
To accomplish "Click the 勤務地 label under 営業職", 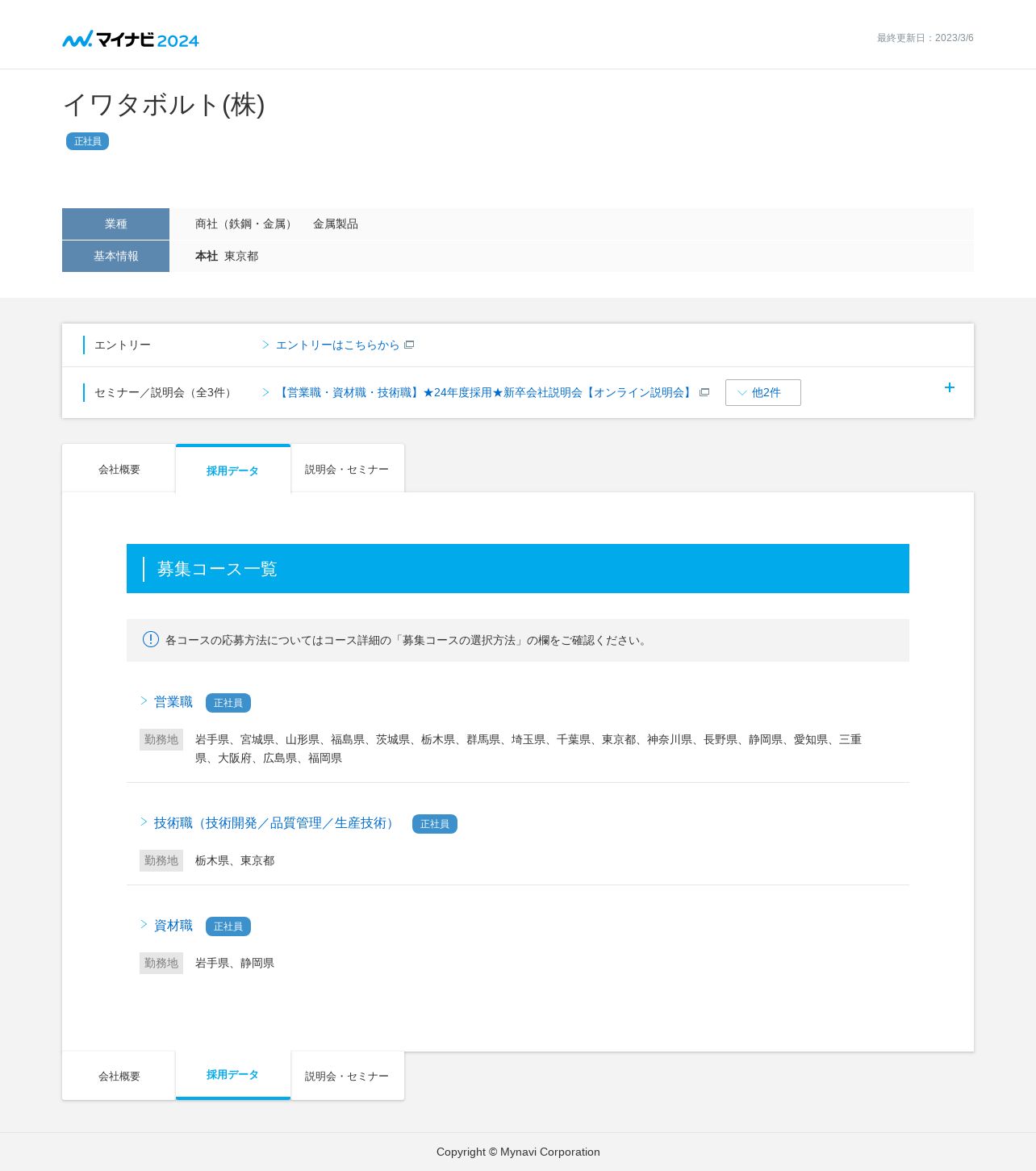I will click(x=161, y=739).
